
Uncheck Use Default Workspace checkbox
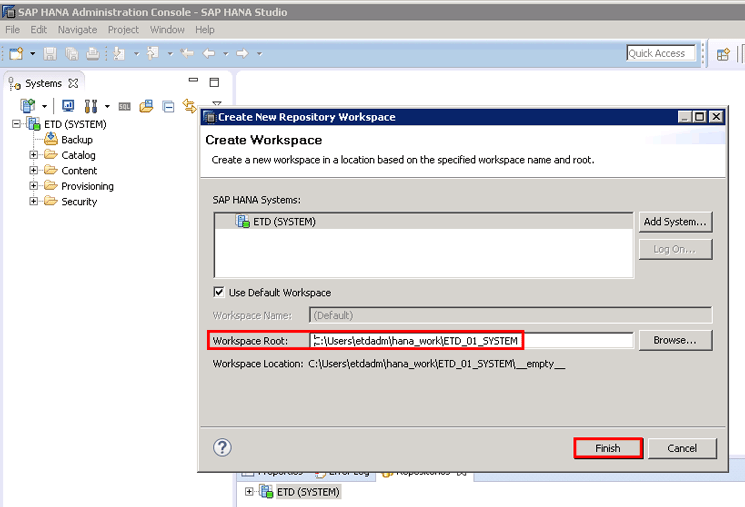(219, 293)
